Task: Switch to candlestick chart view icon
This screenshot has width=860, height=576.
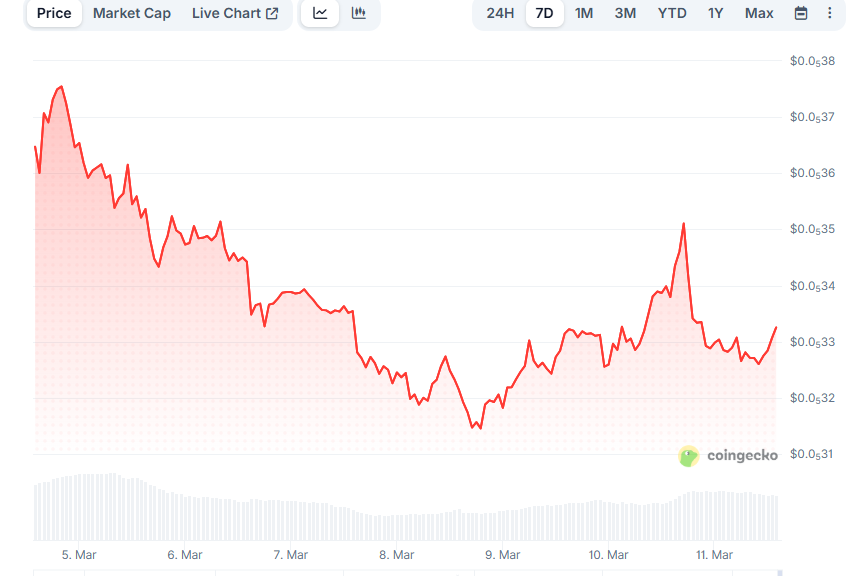Action: click(x=357, y=13)
